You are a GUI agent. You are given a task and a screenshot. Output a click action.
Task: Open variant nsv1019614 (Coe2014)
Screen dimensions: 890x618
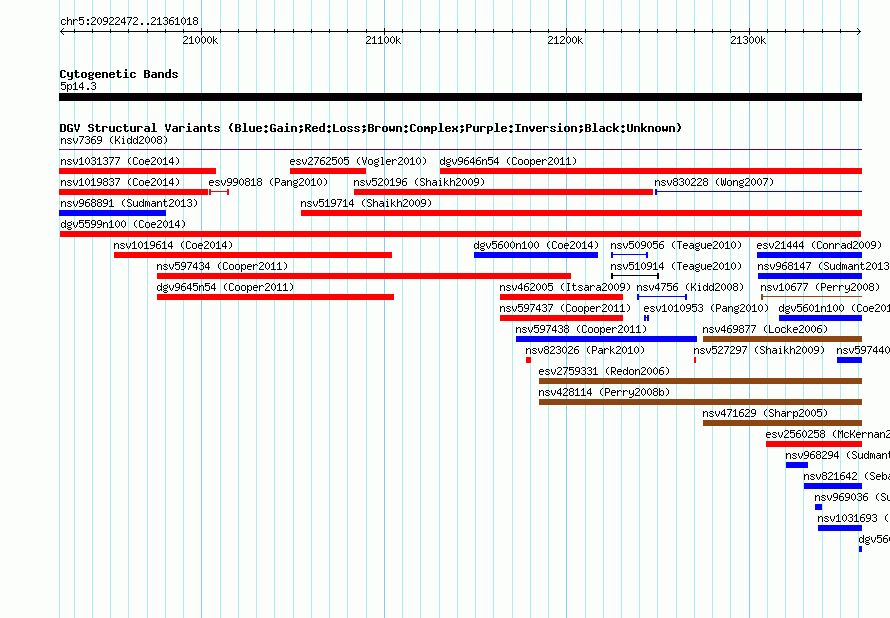(173, 245)
